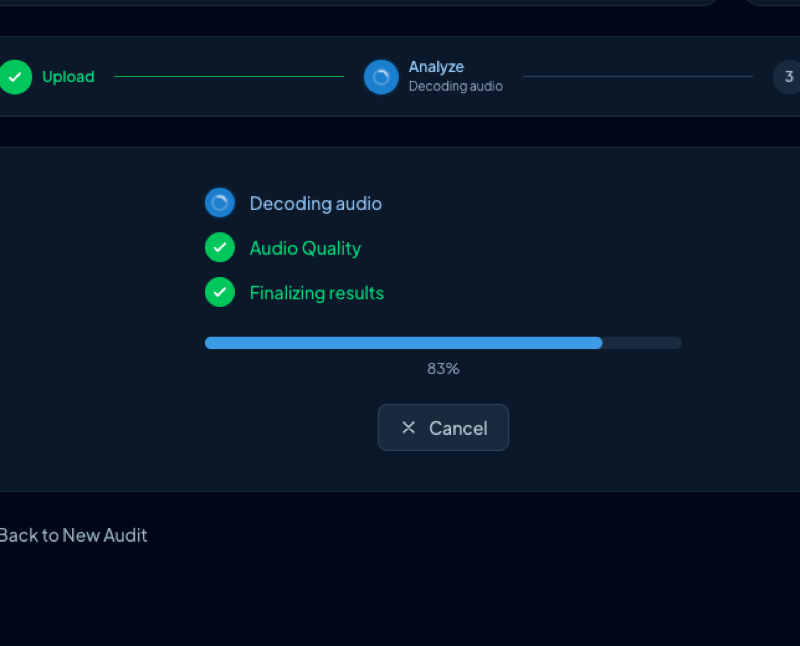This screenshot has height=646, width=800.
Task: Click the connector line leading to step 3
Action: coord(640,76)
